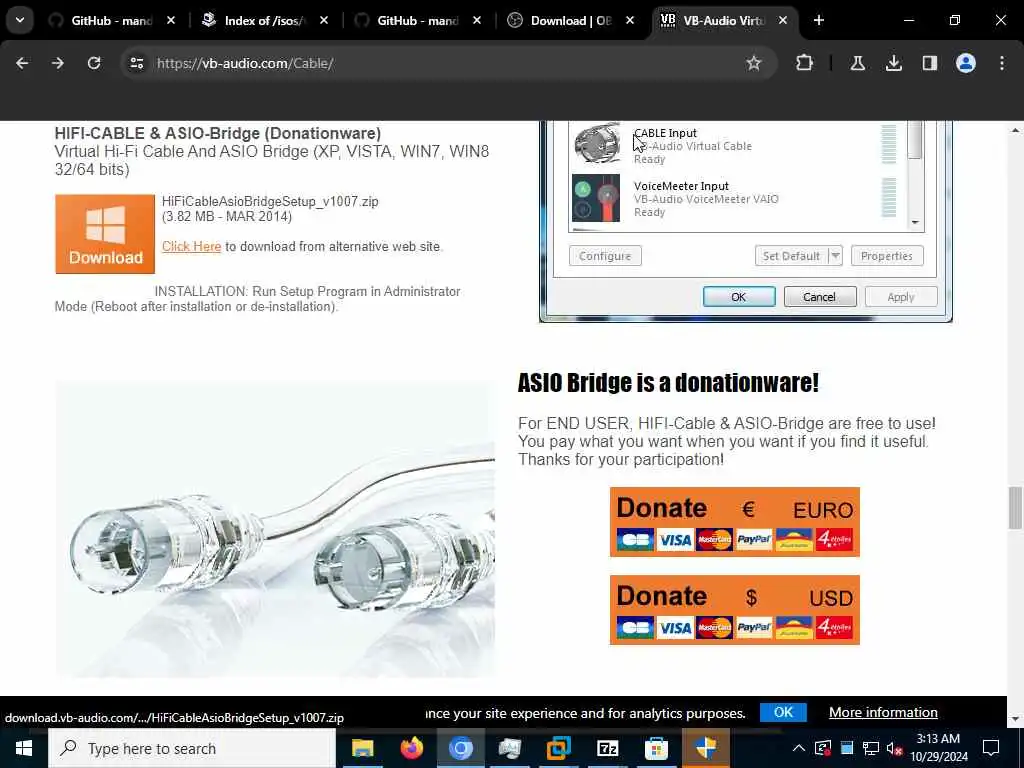Open a new browser tab
Viewport: 1024px width, 768px height.
[819, 21]
